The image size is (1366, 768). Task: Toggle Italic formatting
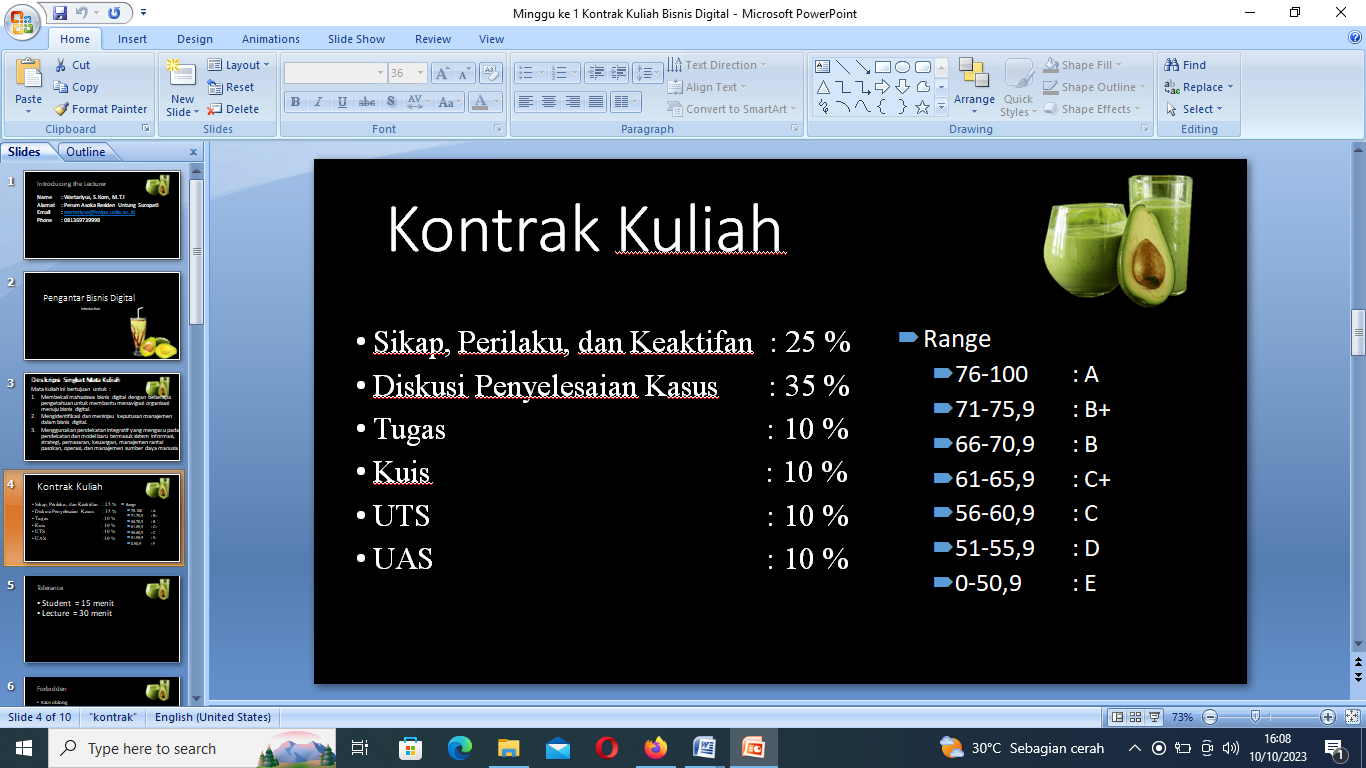319,102
